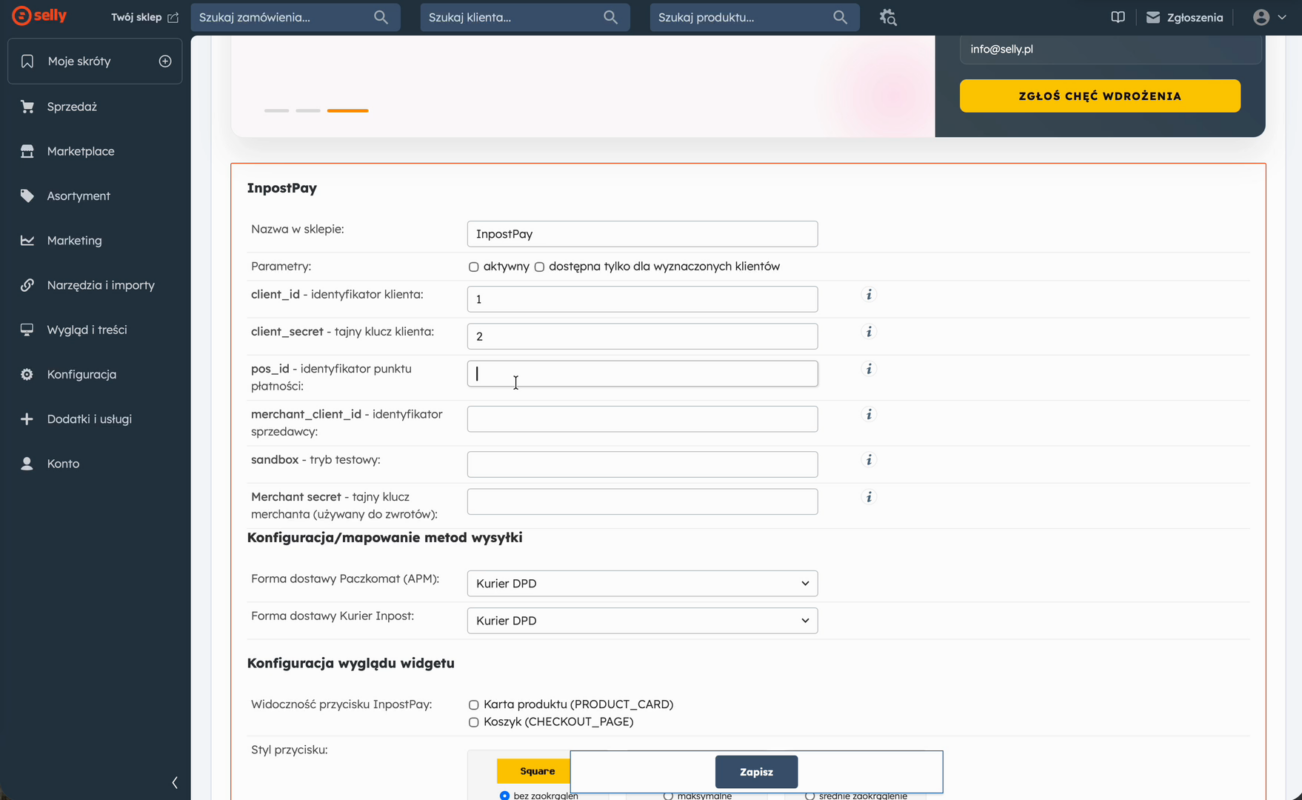The width and height of the screenshot is (1302, 800).
Task: Show info for merchant_client_id field
Action: click(869, 414)
